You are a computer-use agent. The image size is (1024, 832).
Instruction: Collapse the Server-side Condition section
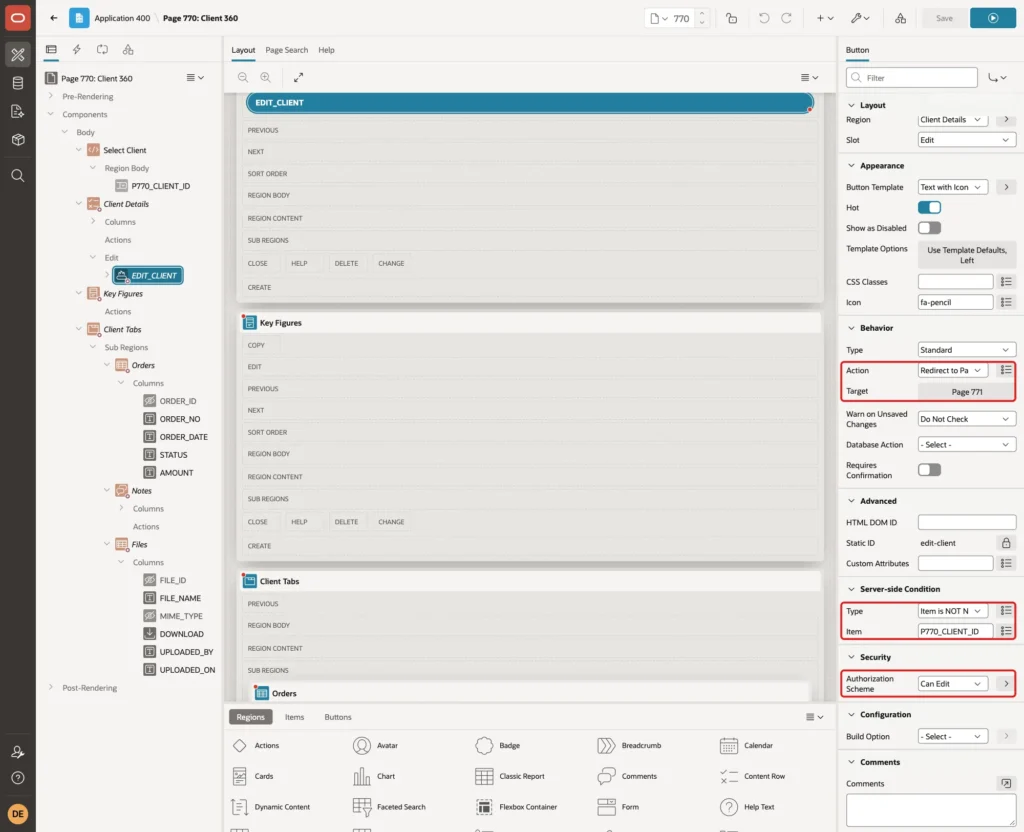[x=851, y=589]
